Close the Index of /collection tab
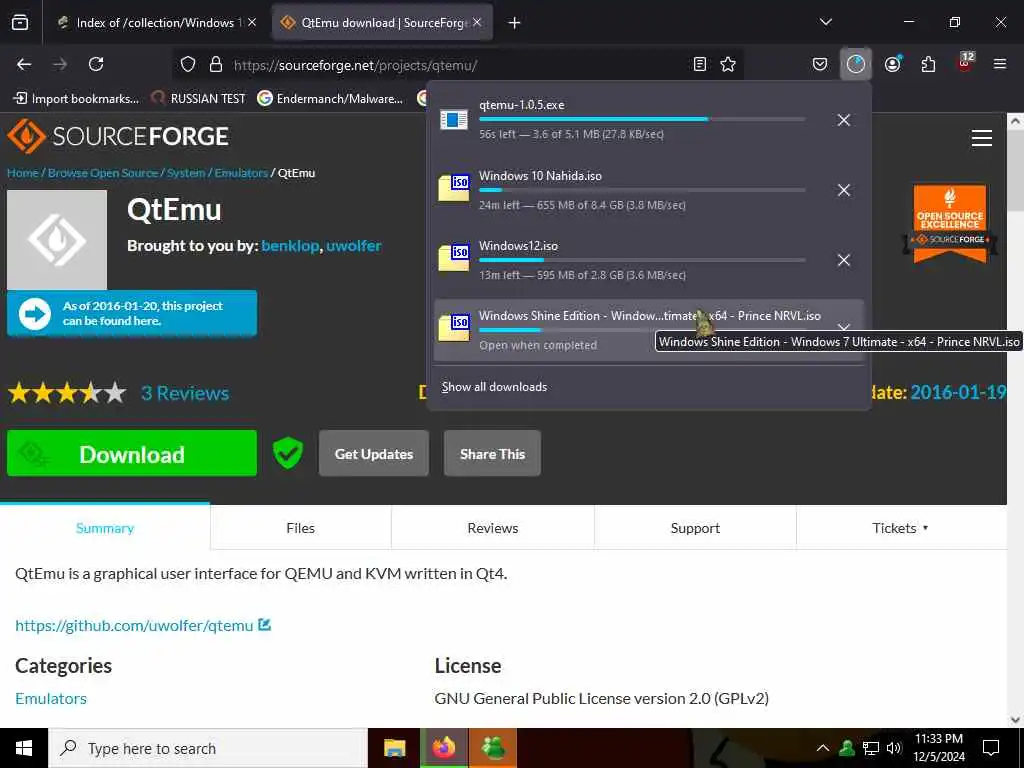This screenshot has width=1024, height=768. pyautogui.click(x=252, y=22)
